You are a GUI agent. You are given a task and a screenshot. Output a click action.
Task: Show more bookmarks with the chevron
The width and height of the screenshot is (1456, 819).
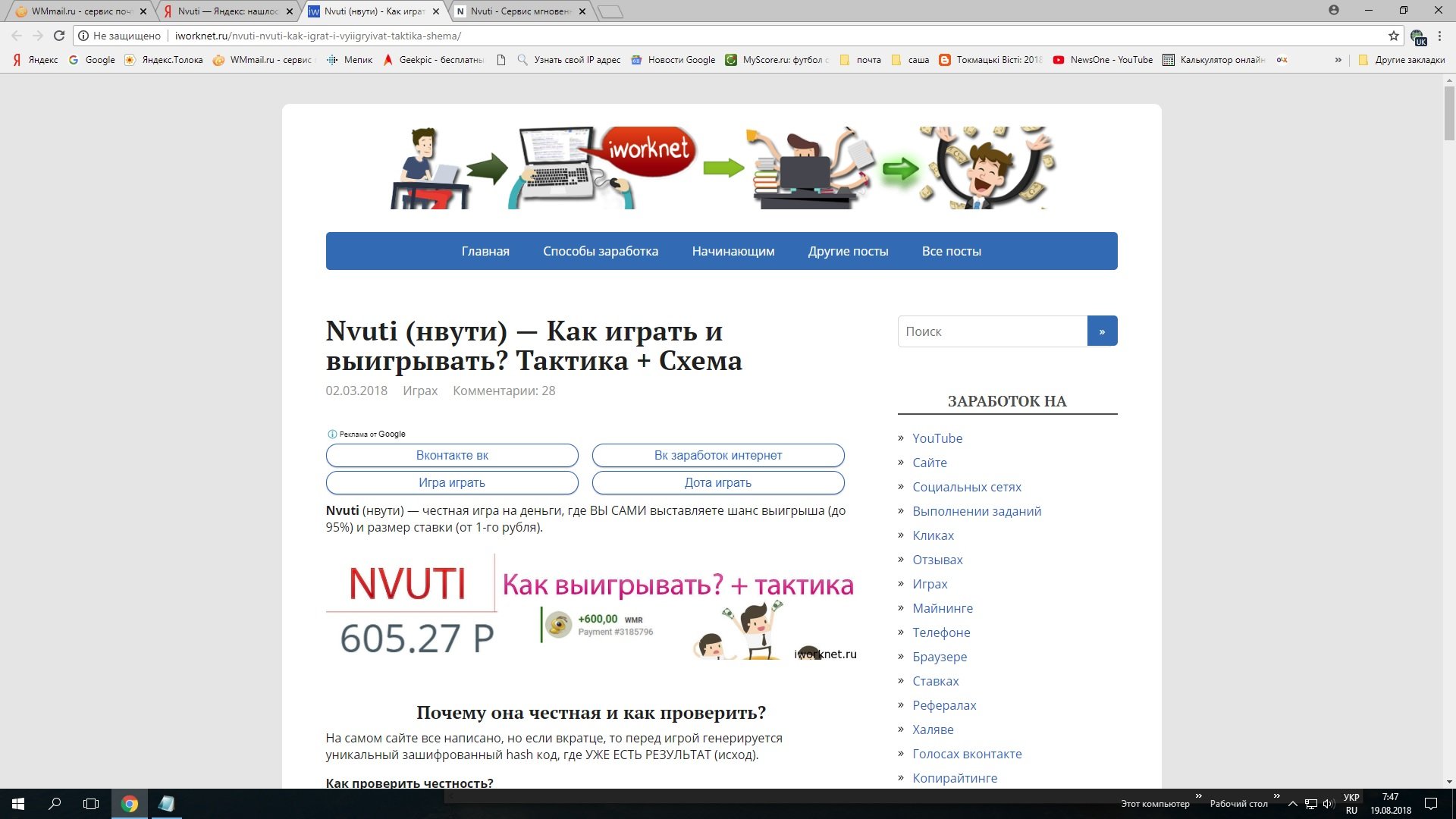tap(1338, 60)
